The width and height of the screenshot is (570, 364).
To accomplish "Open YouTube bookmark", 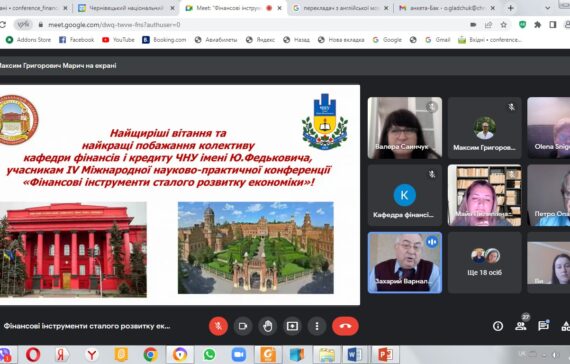I will point(118,40).
